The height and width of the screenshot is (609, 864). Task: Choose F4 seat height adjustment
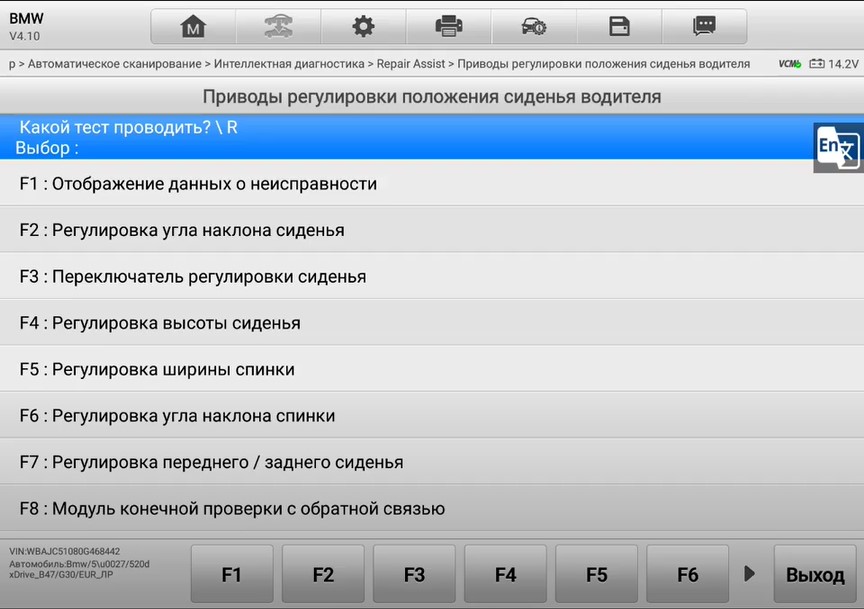[432, 322]
